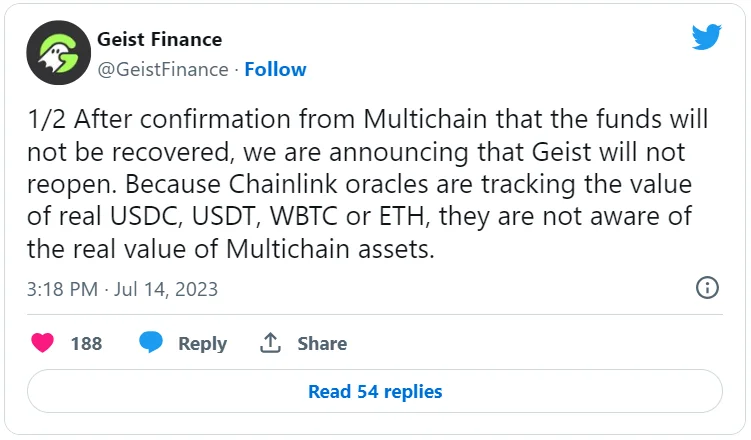Click the share upload arrow icon

pyautogui.click(x=269, y=343)
